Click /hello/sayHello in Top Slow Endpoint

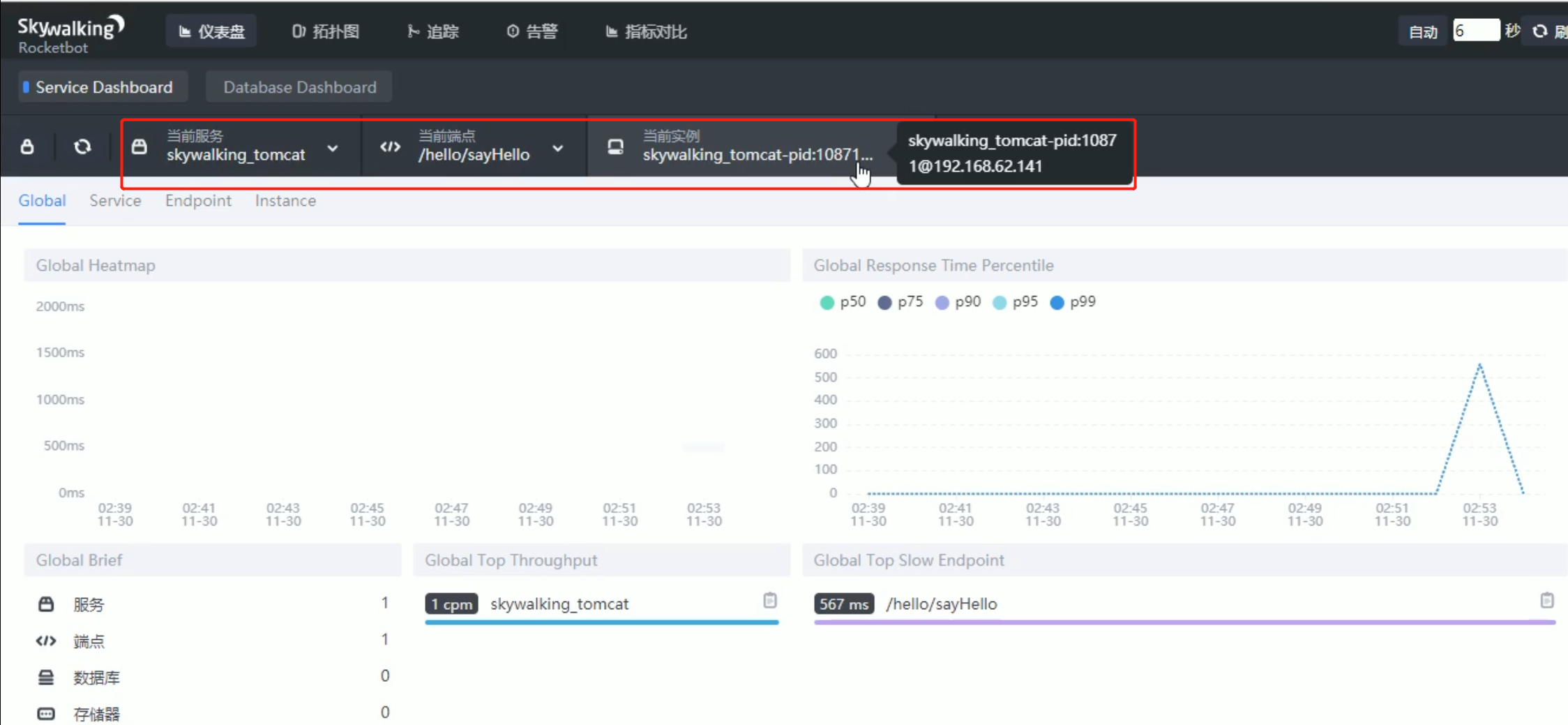(941, 604)
